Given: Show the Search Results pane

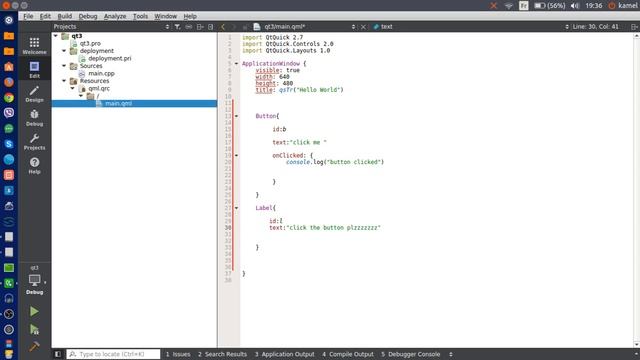Looking at the screenshot, I should 222,354.
